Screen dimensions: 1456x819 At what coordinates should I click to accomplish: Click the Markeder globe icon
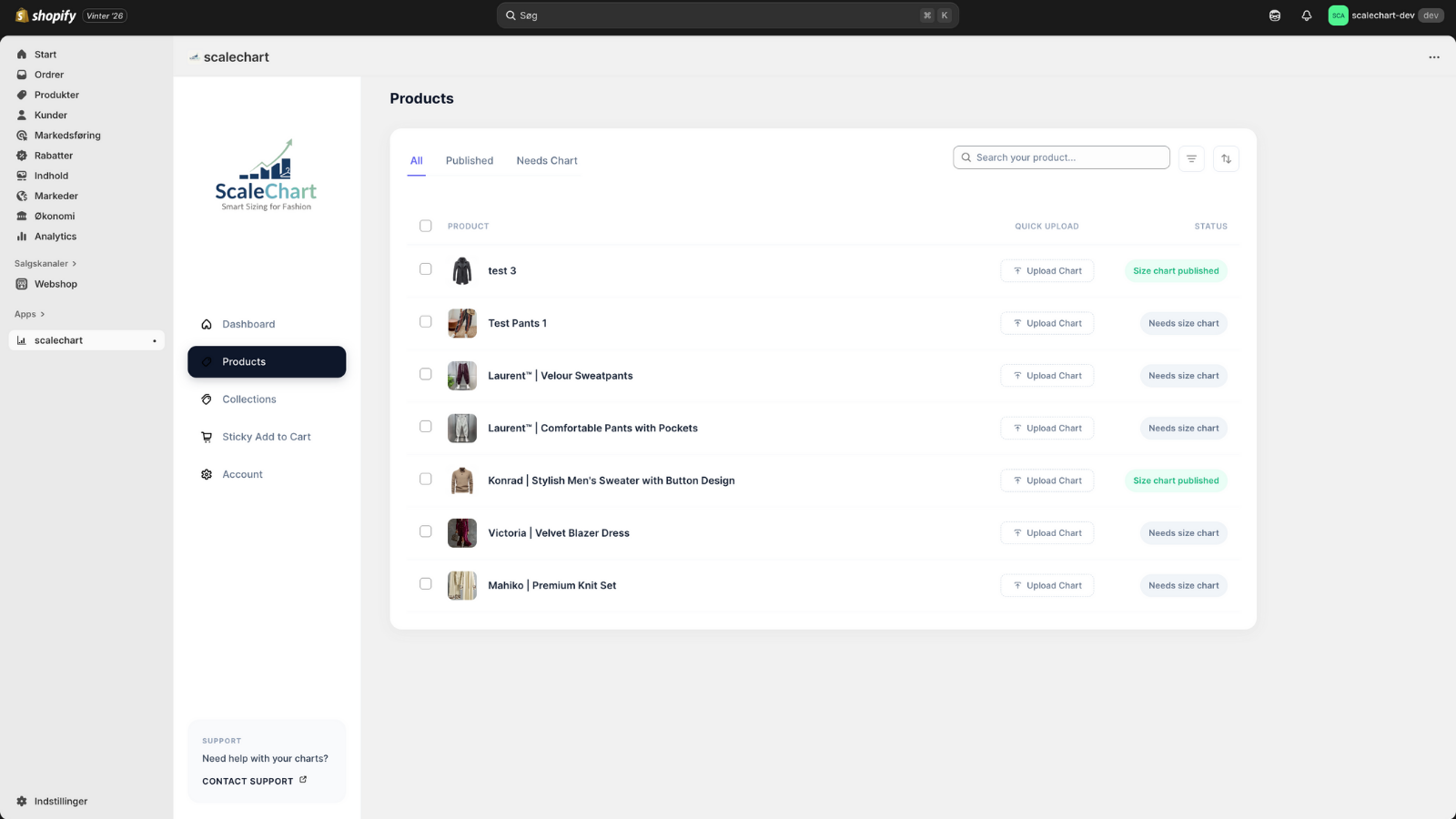click(22, 196)
